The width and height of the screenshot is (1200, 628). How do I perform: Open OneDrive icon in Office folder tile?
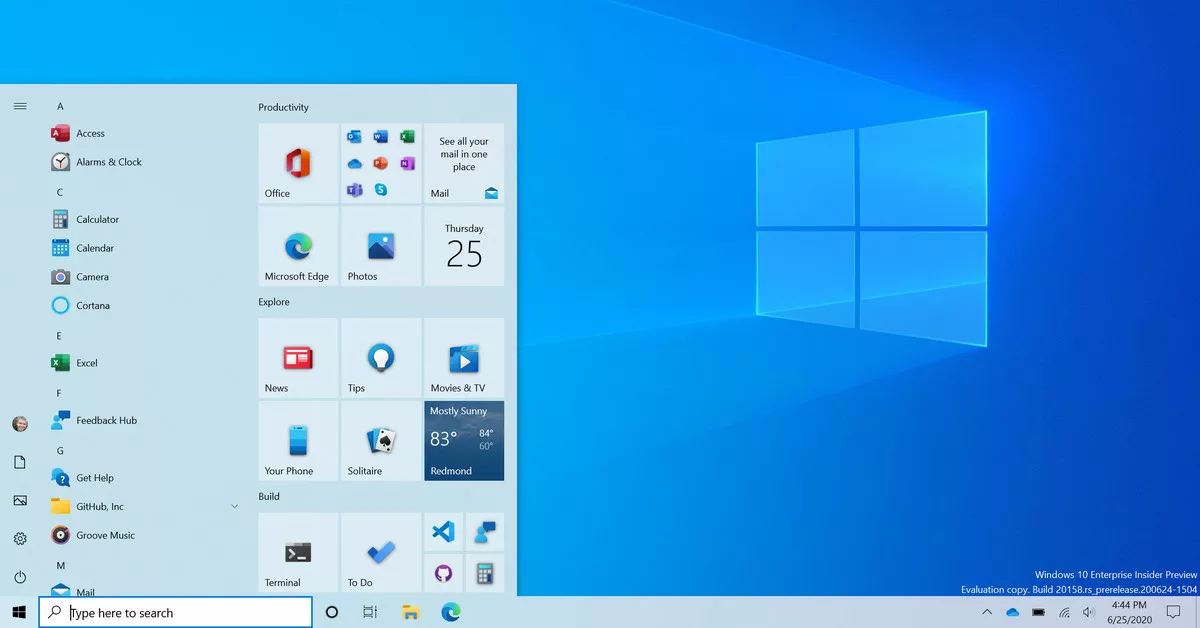[x=355, y=164]
